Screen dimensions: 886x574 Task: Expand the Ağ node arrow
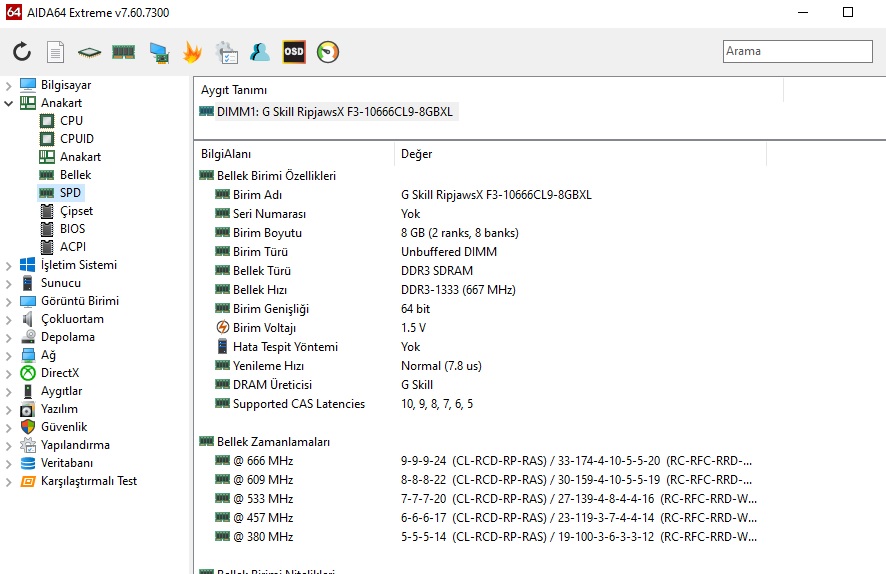point(8,356)
